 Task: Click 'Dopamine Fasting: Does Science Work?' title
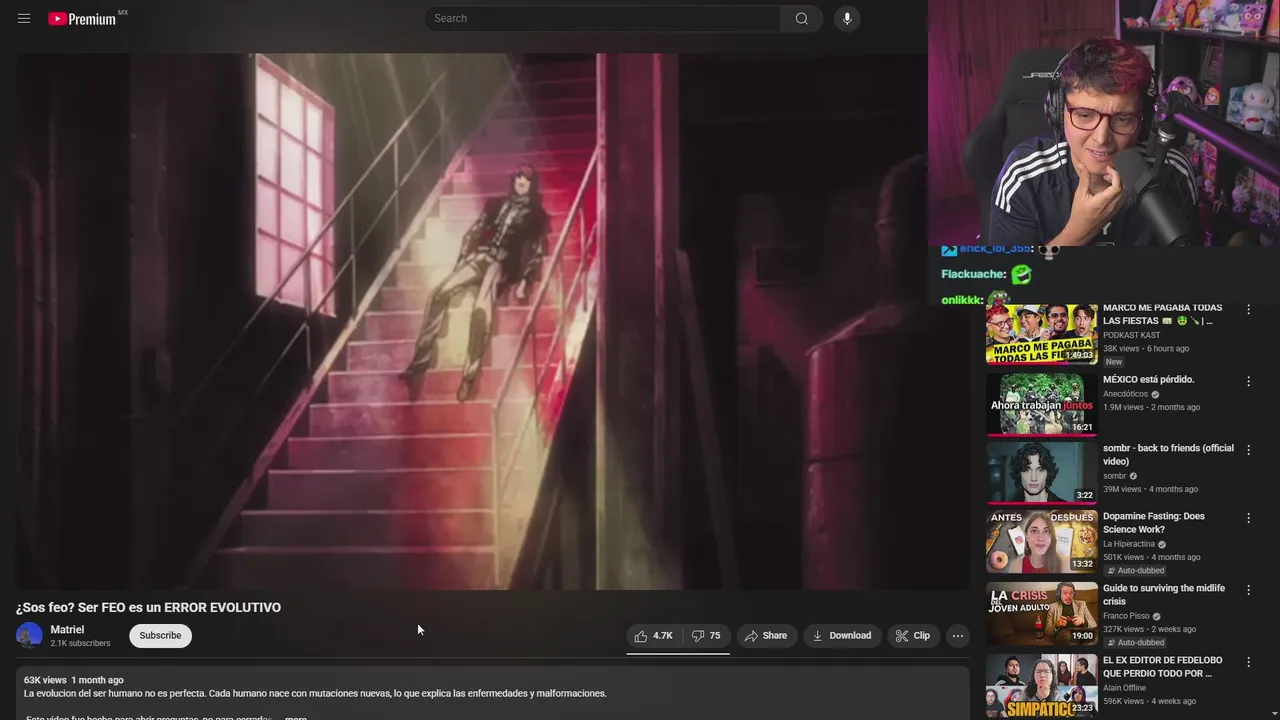1154,523
